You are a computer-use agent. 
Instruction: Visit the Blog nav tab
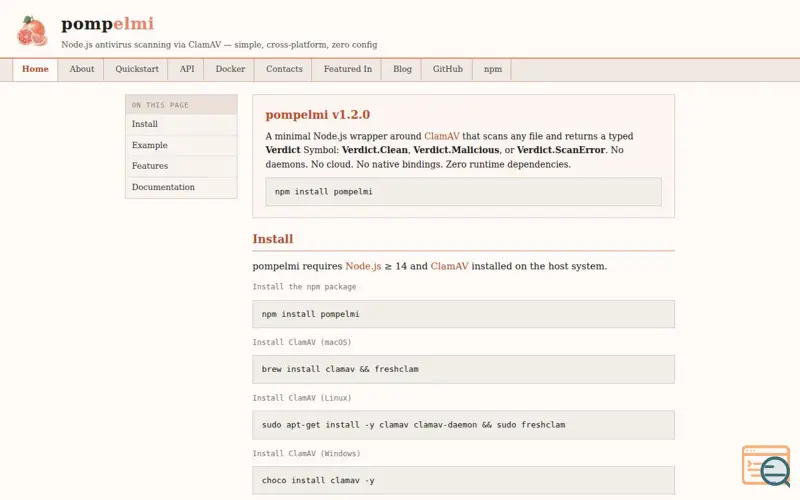point(402,69)
